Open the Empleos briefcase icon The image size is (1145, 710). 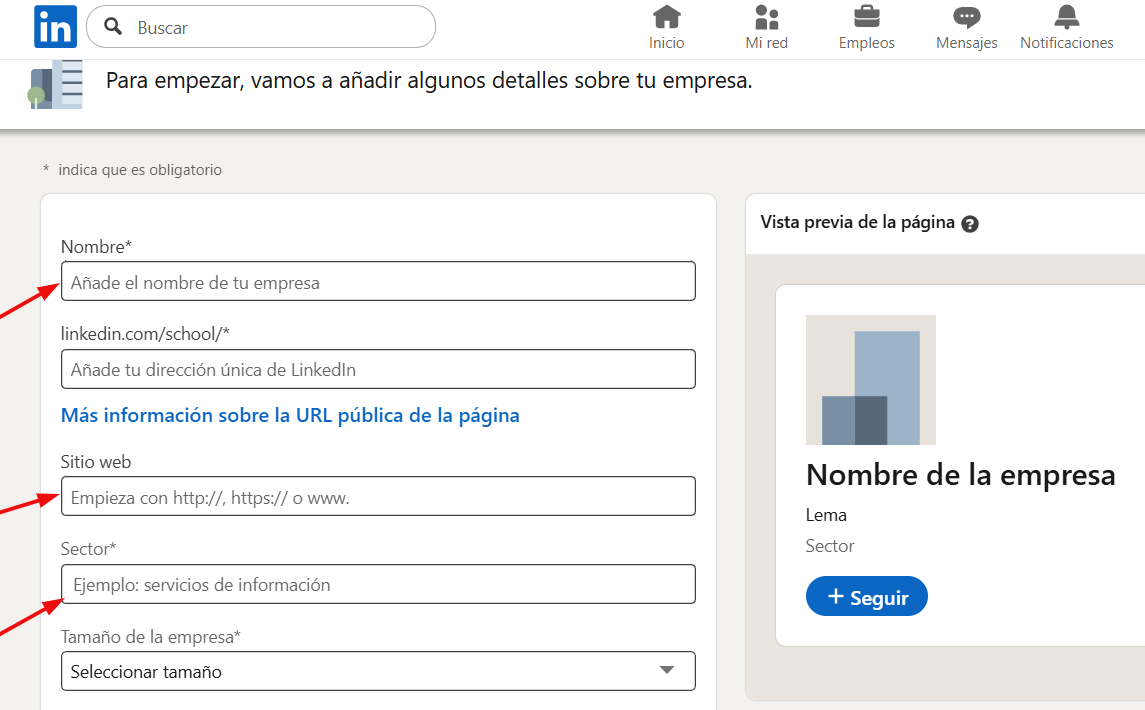tap(866, 18)
